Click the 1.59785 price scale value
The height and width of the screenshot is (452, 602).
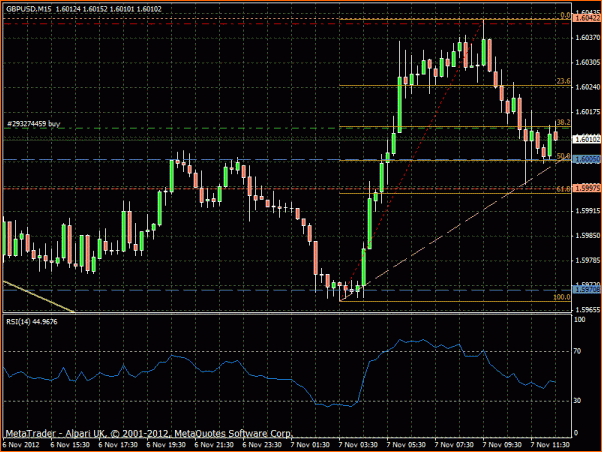pos(587,260)
